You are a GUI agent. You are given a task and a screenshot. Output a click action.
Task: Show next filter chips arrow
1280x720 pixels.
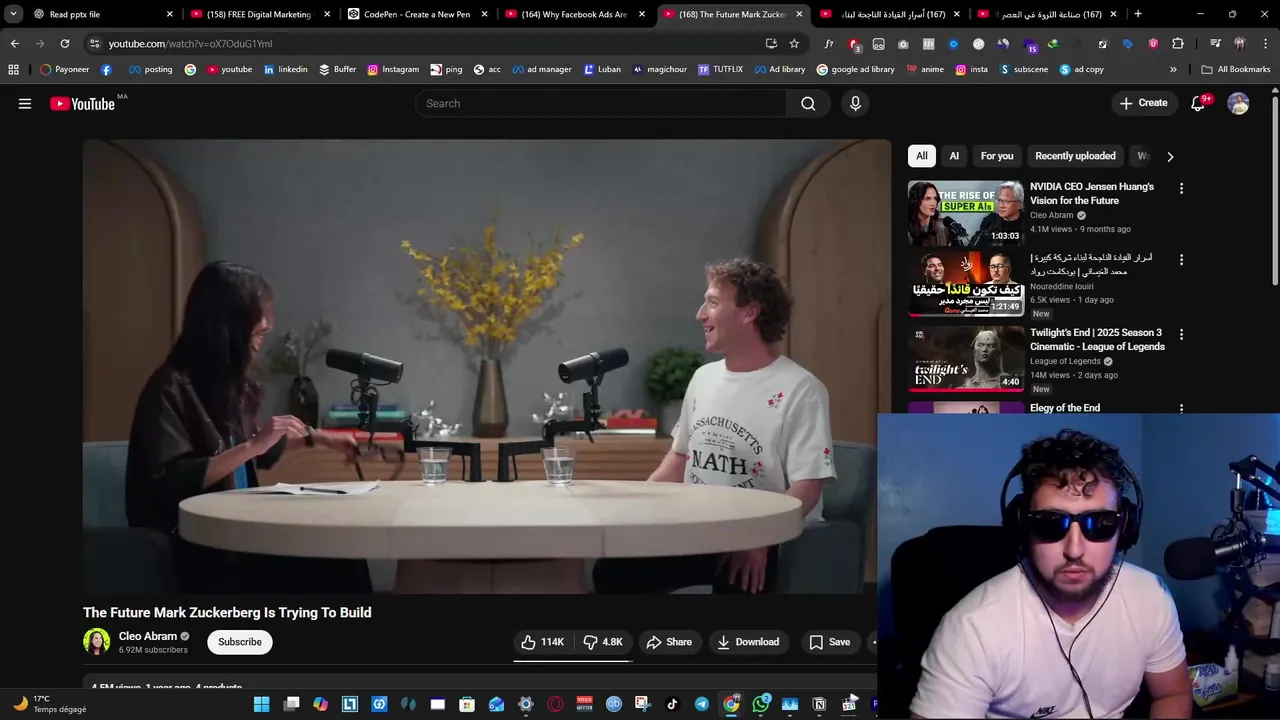point(1170,156)
